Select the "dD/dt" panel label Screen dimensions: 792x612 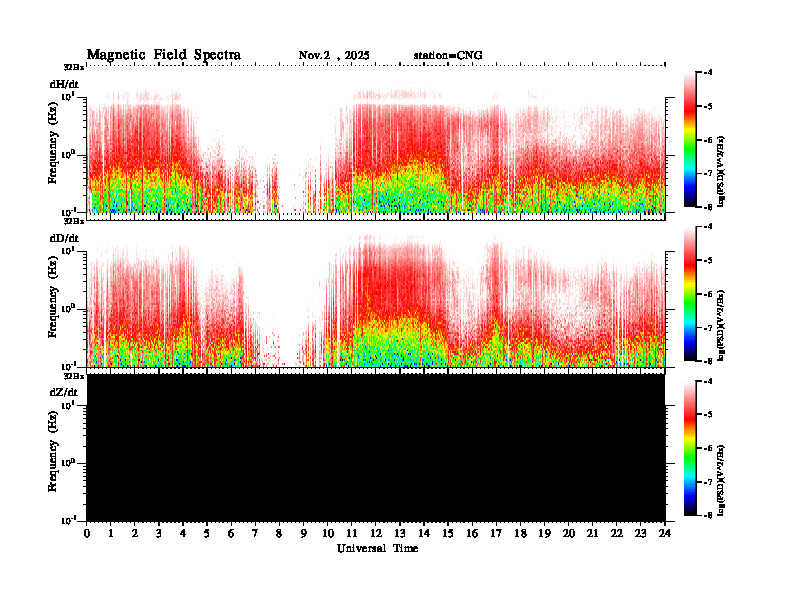[x=64, y=238]
